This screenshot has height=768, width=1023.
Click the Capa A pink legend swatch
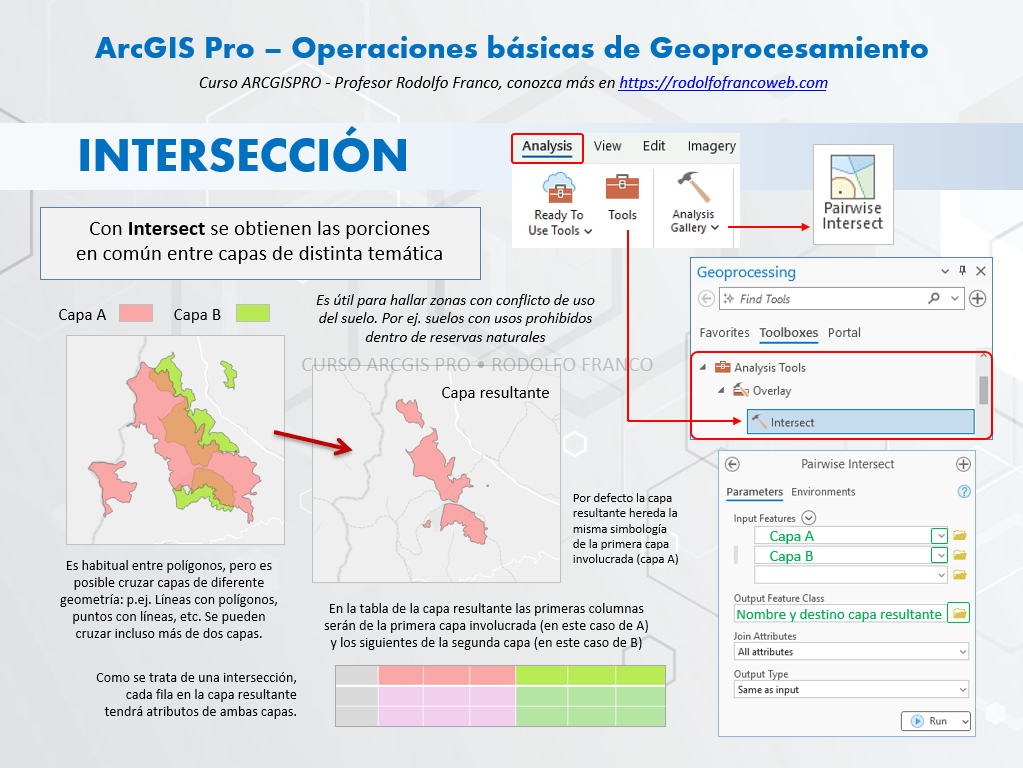point(135,314)
